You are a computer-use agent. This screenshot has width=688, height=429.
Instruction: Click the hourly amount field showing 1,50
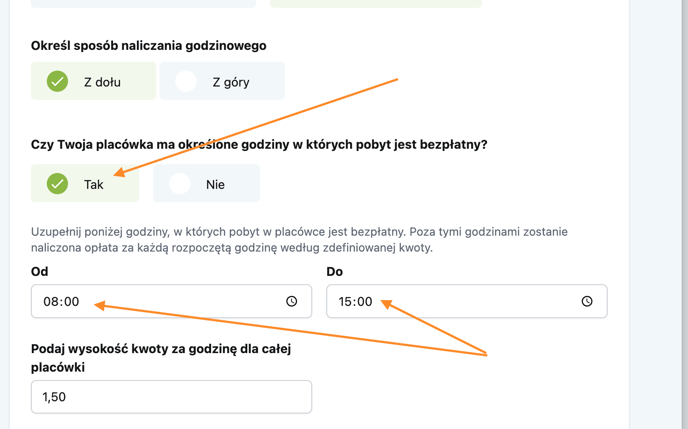point(172,397)
